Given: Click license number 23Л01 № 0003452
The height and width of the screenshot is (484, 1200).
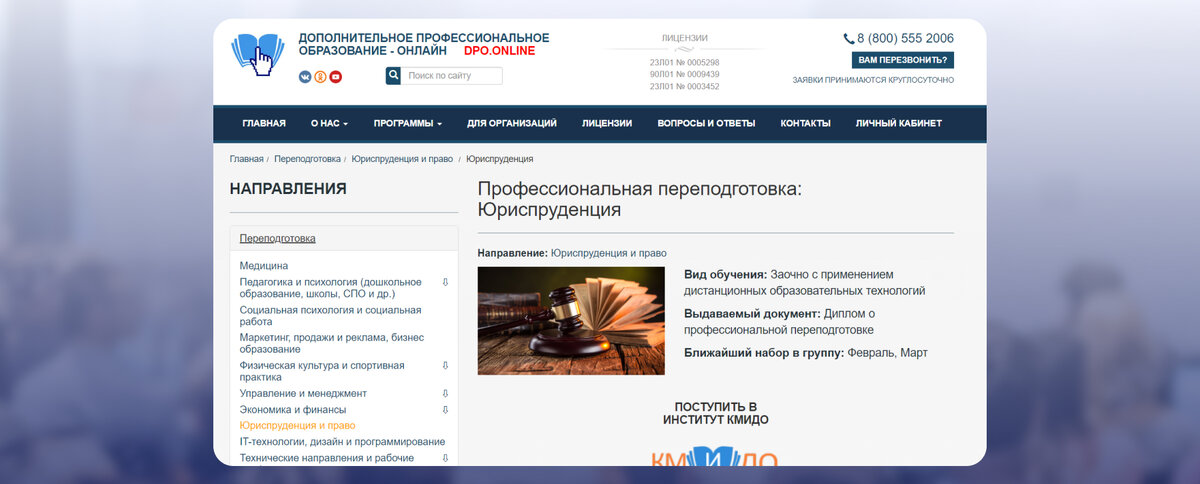Looking at the screenshot, I should tap(684, 86).
